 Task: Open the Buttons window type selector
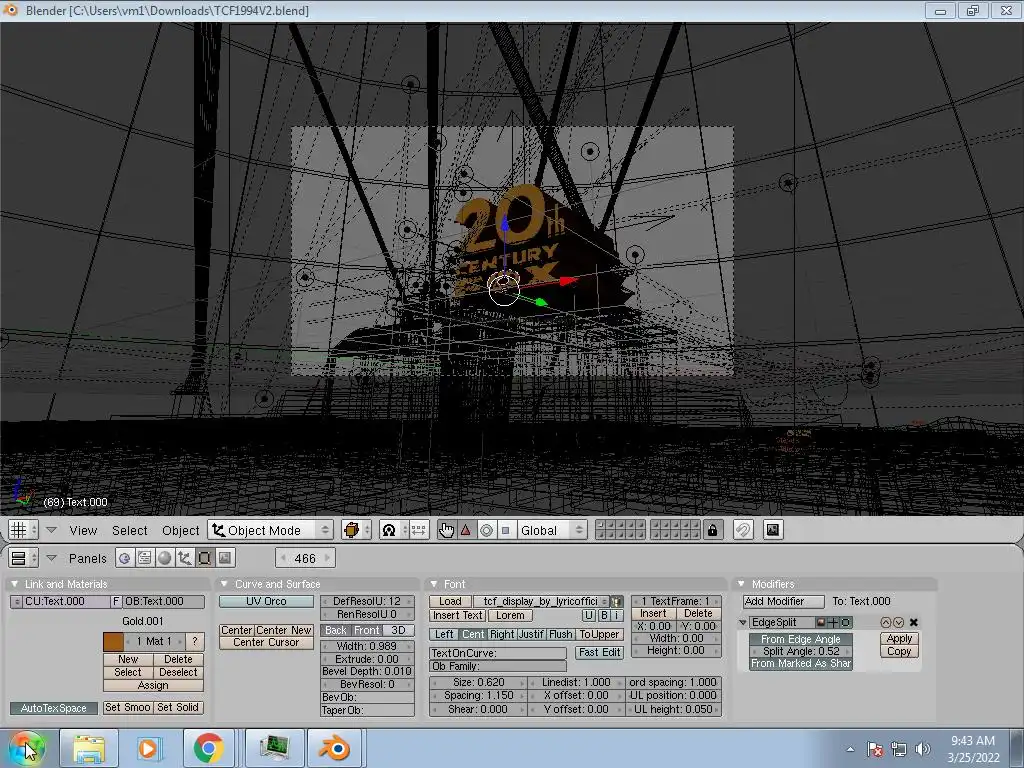[22, 558]
